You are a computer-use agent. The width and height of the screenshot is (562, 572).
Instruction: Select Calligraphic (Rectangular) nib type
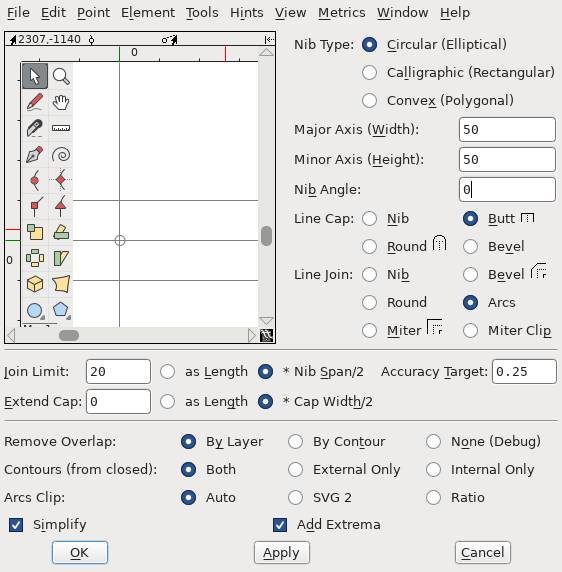coord(369,73)
